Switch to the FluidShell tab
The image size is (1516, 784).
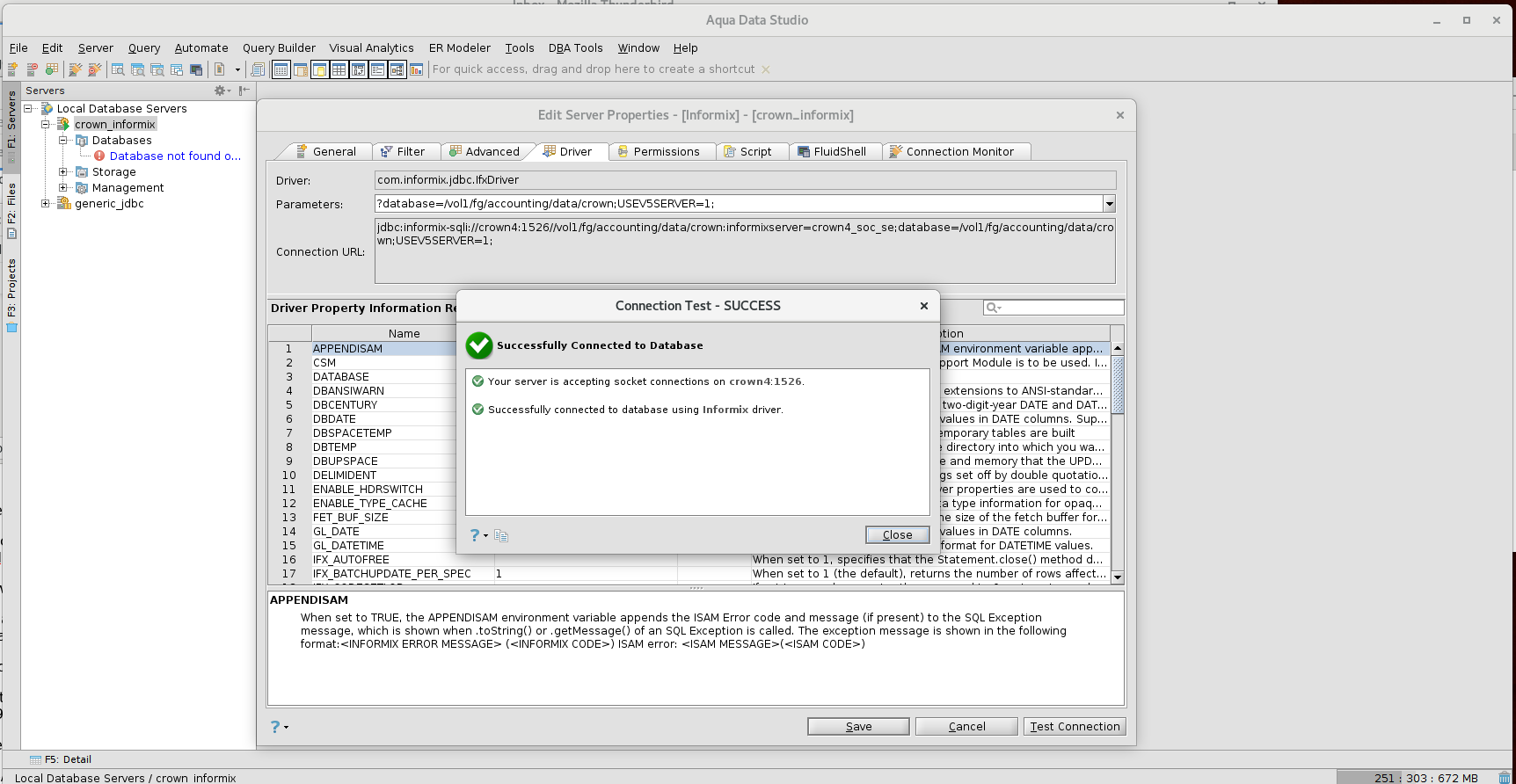coord(832,151)
